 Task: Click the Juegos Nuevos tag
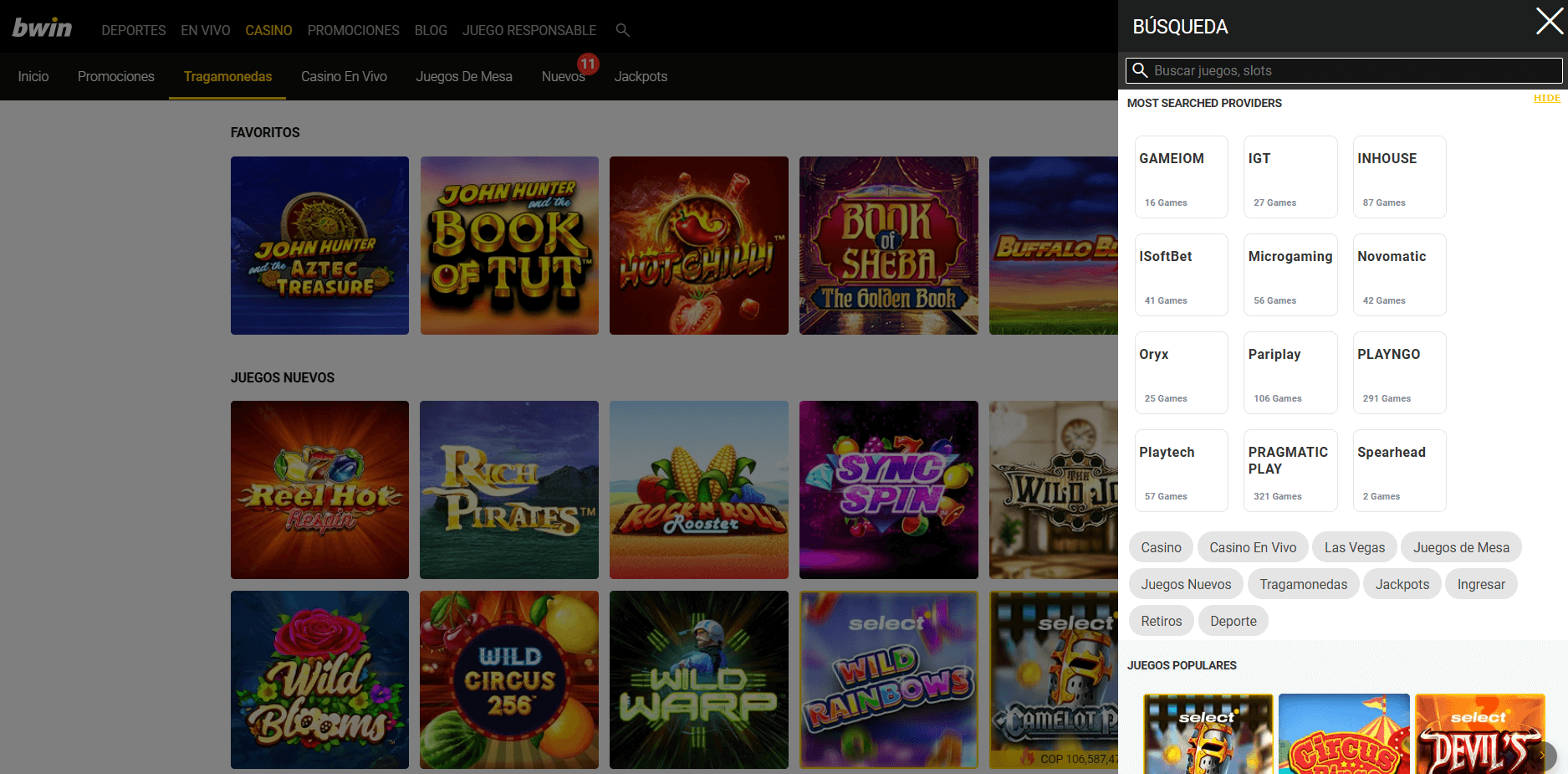[x=1186, y=584]
